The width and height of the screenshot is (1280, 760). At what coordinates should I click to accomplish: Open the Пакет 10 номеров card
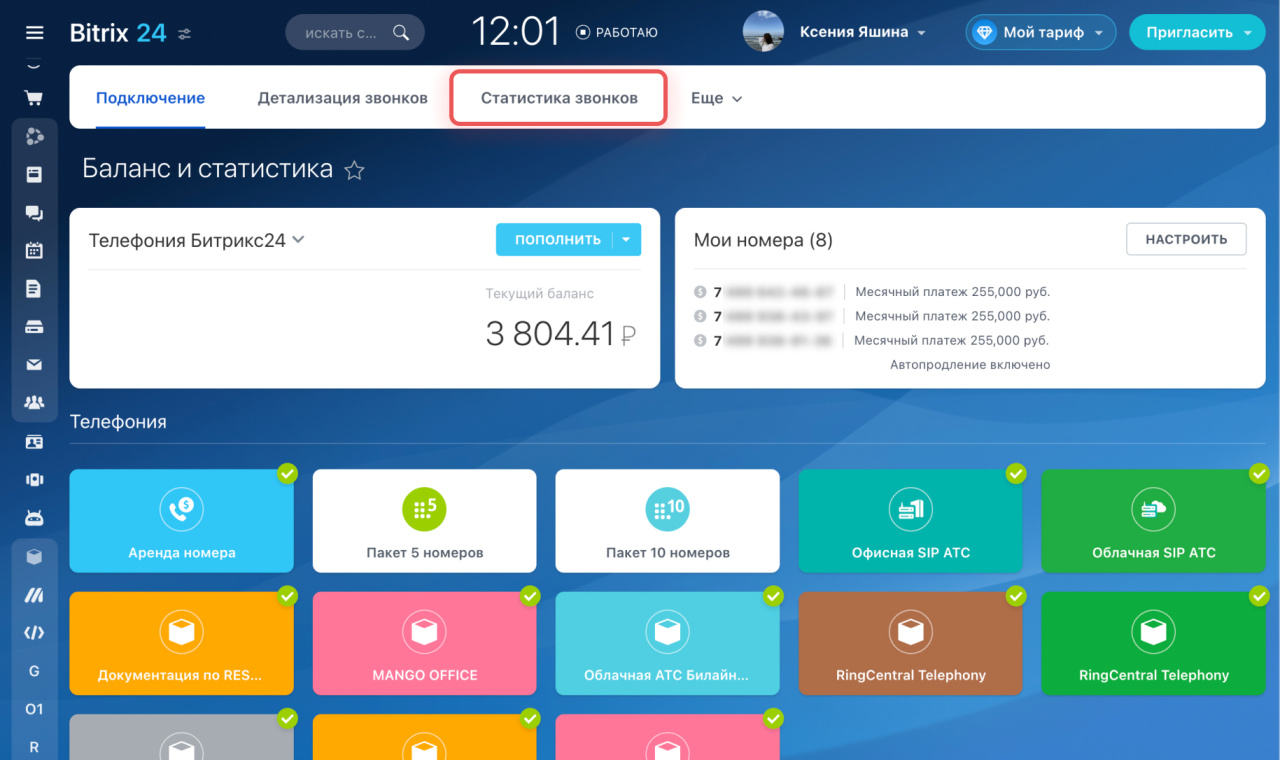pyautogui.click(x=667, y=521)
